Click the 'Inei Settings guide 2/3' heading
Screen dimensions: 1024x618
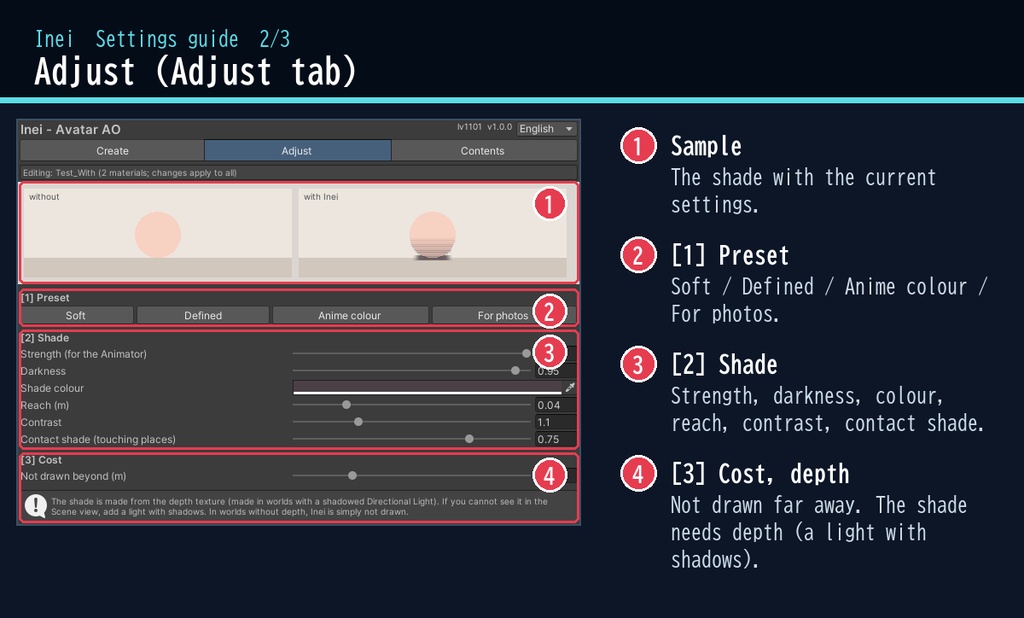coord(163,39)
